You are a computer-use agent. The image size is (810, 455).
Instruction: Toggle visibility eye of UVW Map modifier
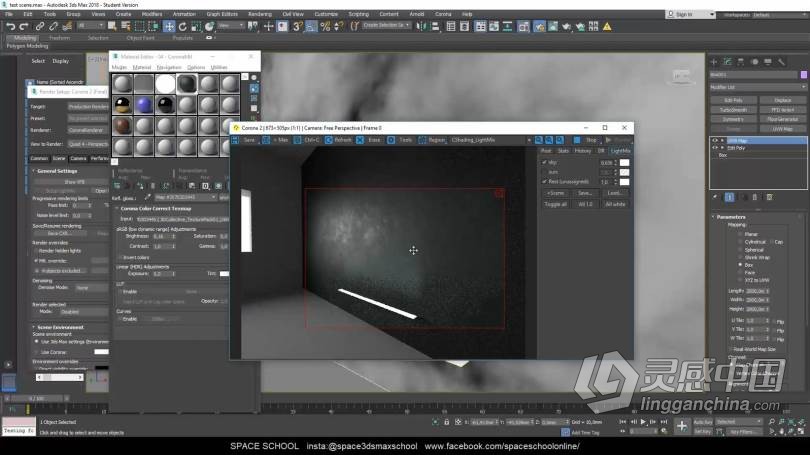click(x=715, y=140)
